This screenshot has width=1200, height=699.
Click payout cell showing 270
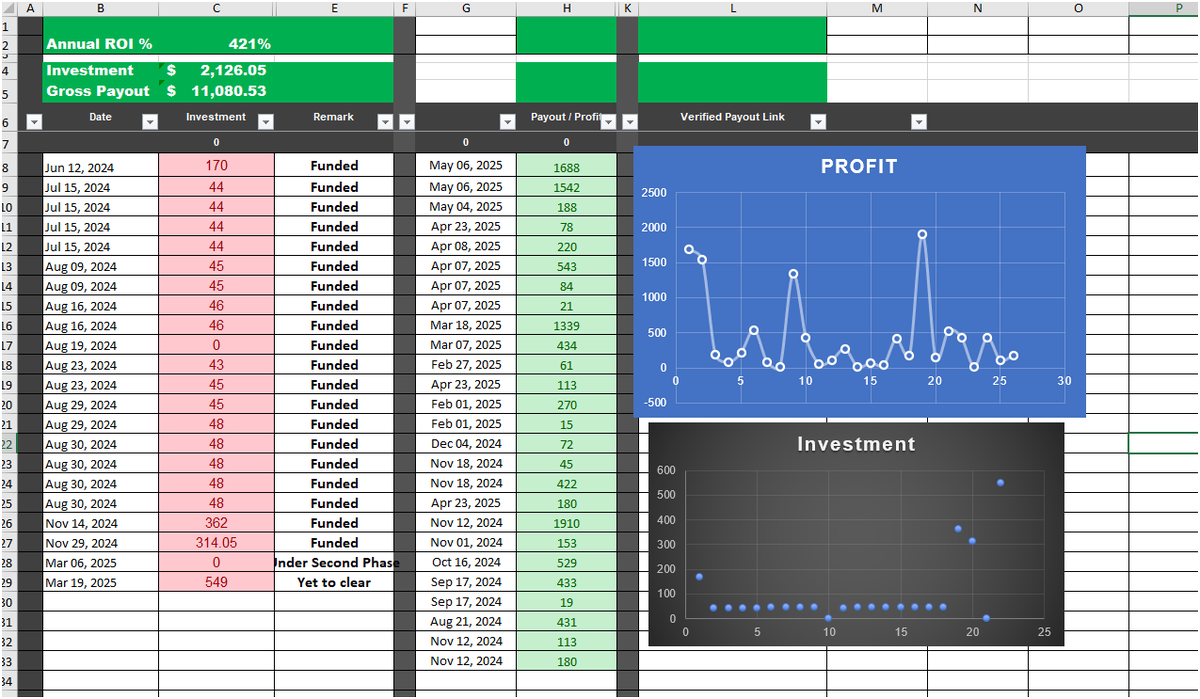(x=566, y=405)
